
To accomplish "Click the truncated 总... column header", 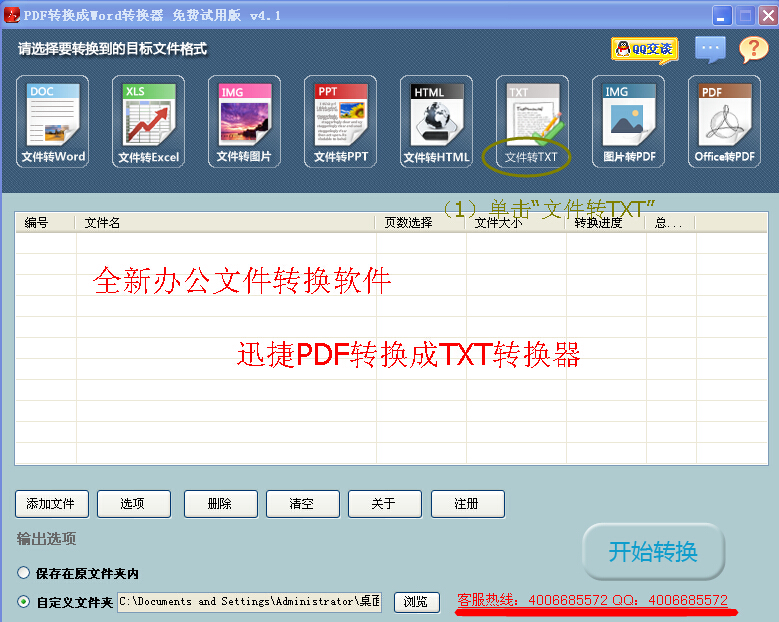I will (x=671, y=223).
